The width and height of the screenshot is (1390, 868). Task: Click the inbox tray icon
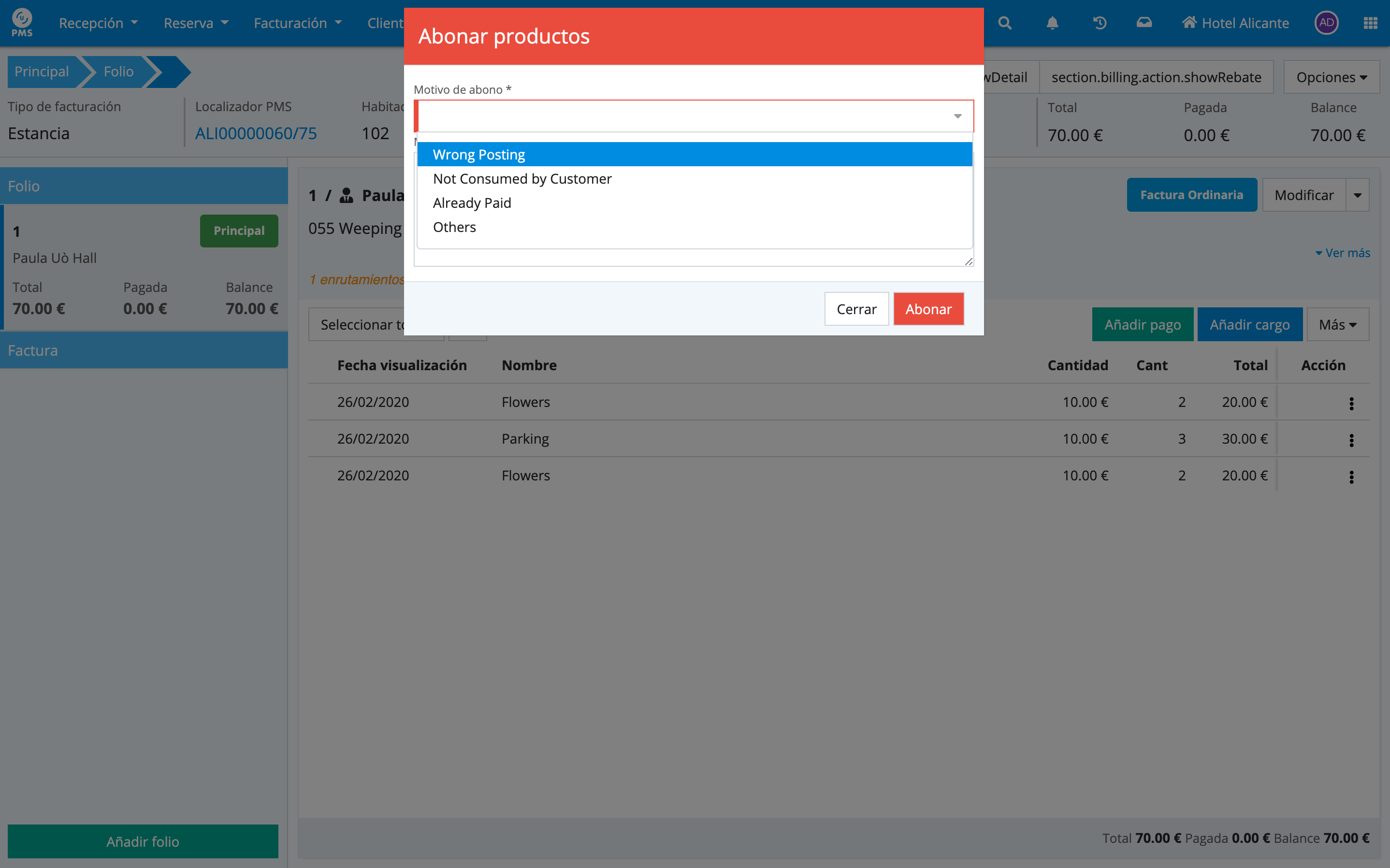[1144, 23]
